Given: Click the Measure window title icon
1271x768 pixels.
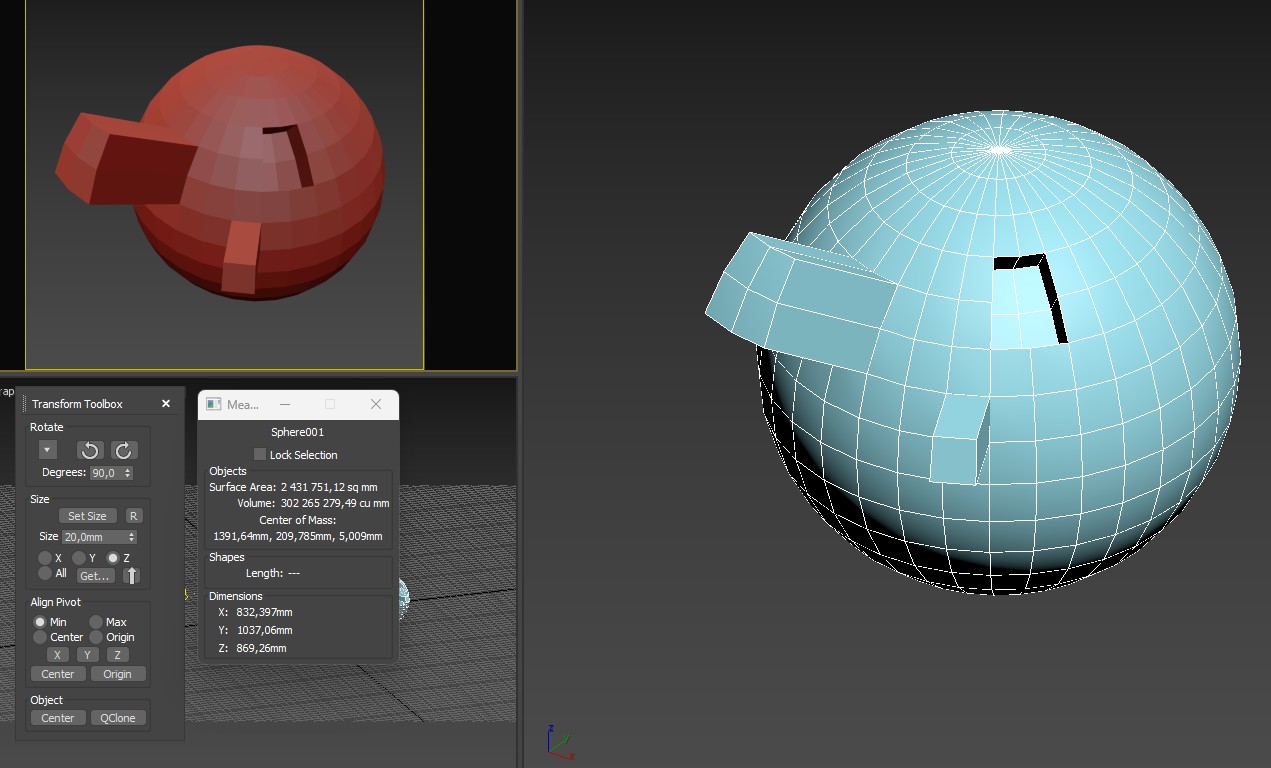Looking at the screenshot, I should pyautogui.click(x=213, y=404).
